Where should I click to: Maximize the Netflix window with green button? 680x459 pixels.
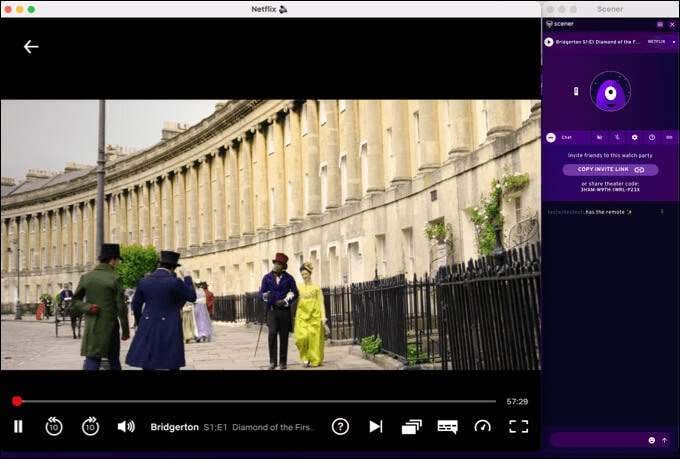31,9
